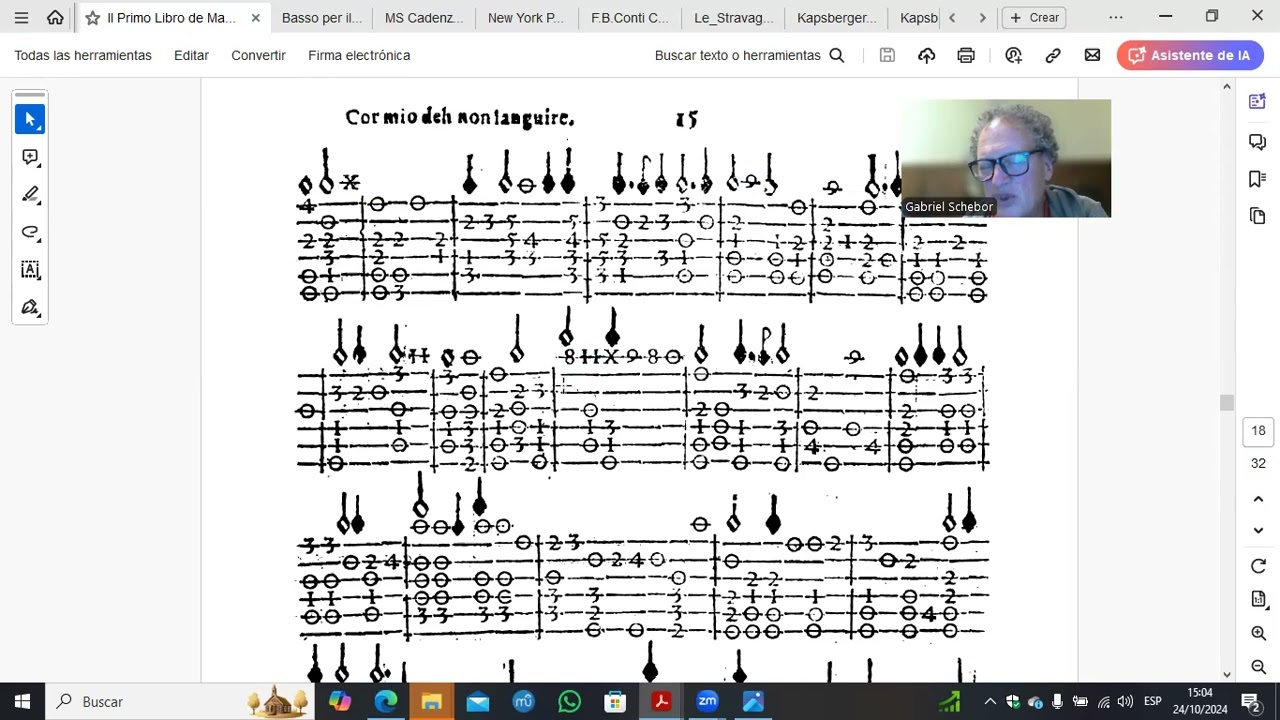Viewport: 1280px width, 720px height.
Task: Copy a link to the file
Action: point(1053,55)
